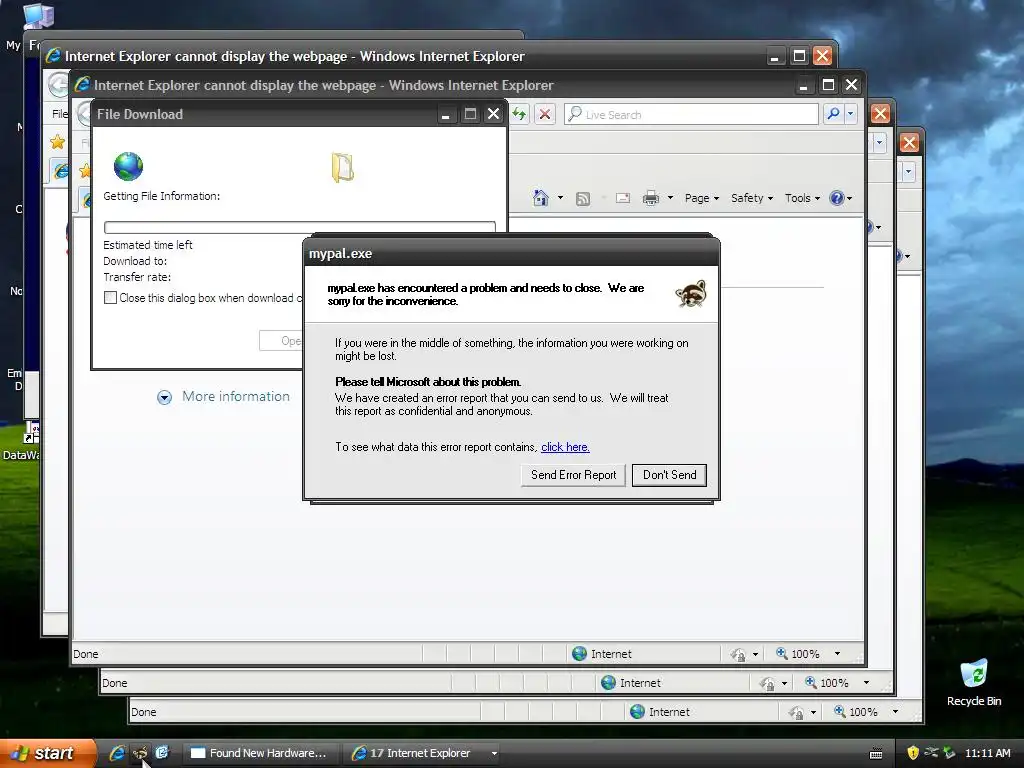Expand the 17 Internet Explorer taskbar group arrow
The width and height of the screenshot is (1024, 768).
494,754
